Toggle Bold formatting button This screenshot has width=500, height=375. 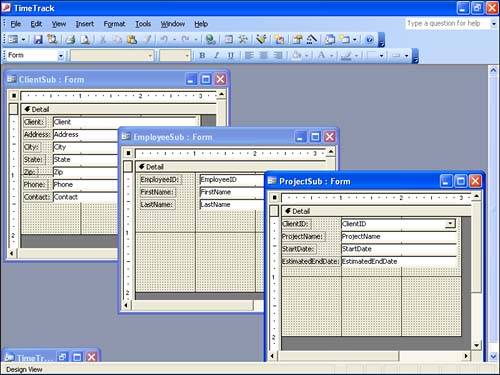click(202, 55)
